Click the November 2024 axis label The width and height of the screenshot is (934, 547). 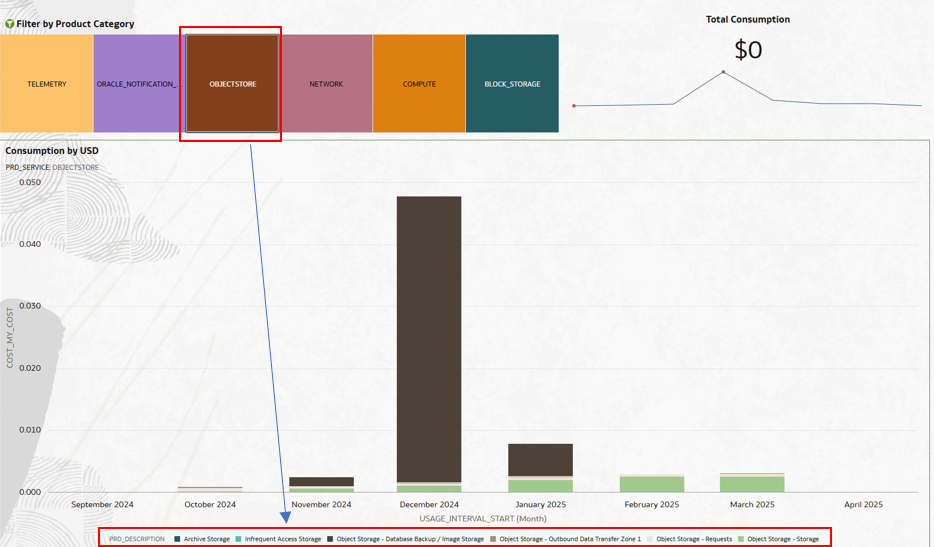(x=322, y=504)
